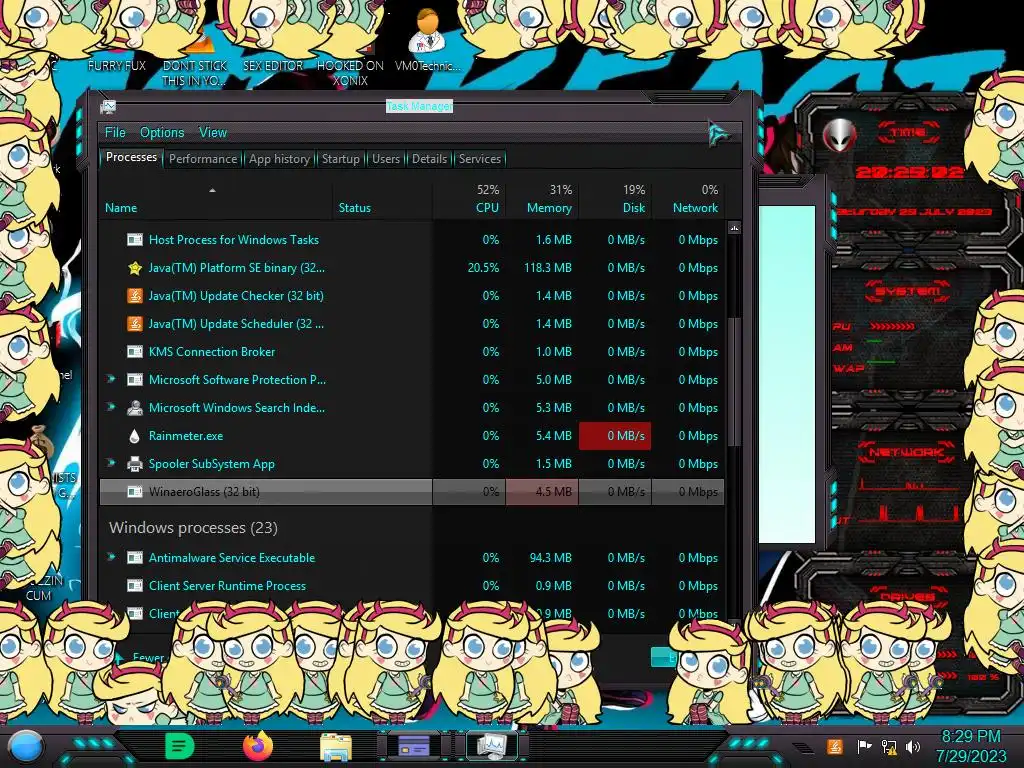1024x768 pixels.
Task: Open the clock showing 8:29 PM
Action: [x=970, y=746]
